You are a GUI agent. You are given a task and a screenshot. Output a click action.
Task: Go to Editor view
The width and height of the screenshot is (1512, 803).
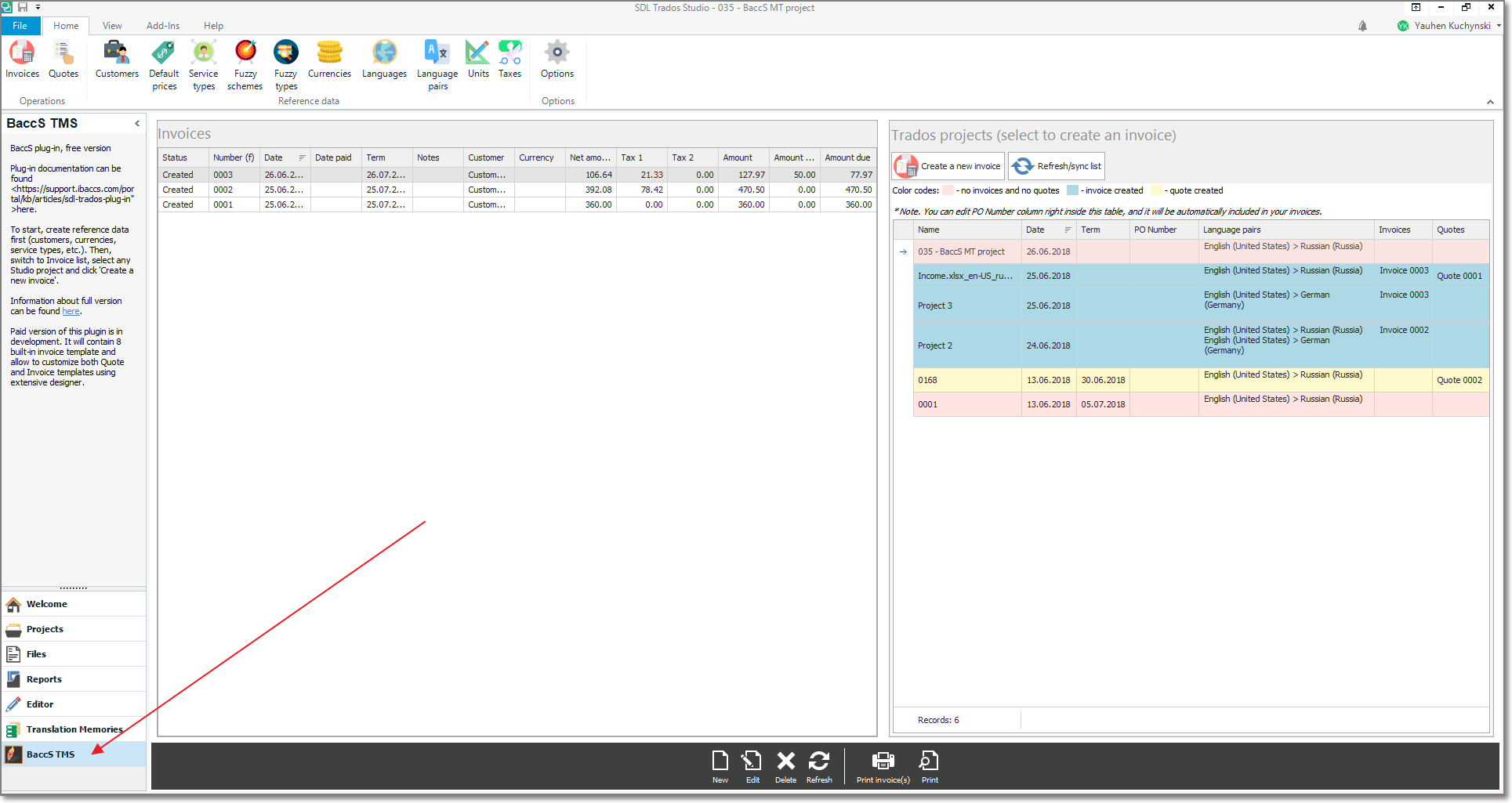(x=74, y=704)
